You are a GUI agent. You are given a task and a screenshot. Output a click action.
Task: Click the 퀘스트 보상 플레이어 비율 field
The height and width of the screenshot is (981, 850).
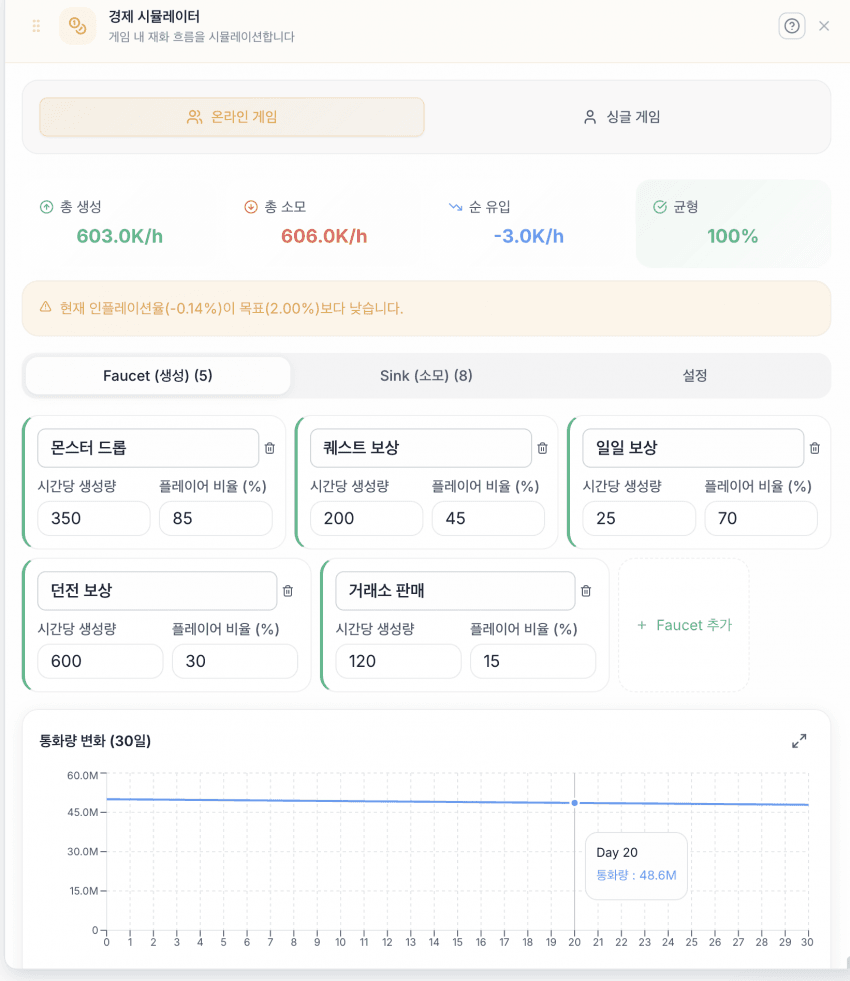coord(488,518)
